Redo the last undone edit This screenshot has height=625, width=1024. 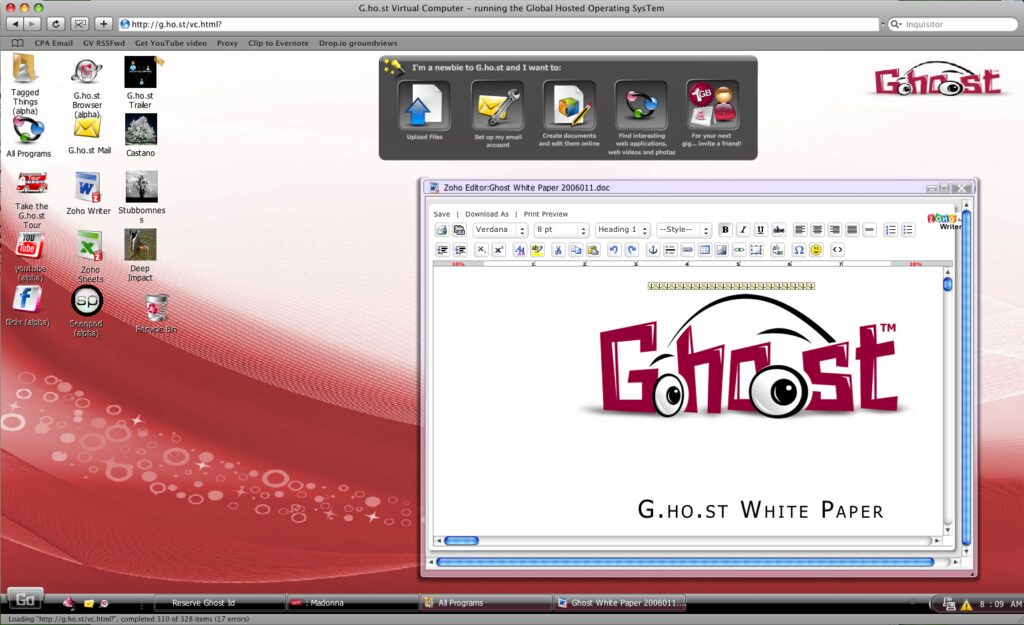(632, 249)
